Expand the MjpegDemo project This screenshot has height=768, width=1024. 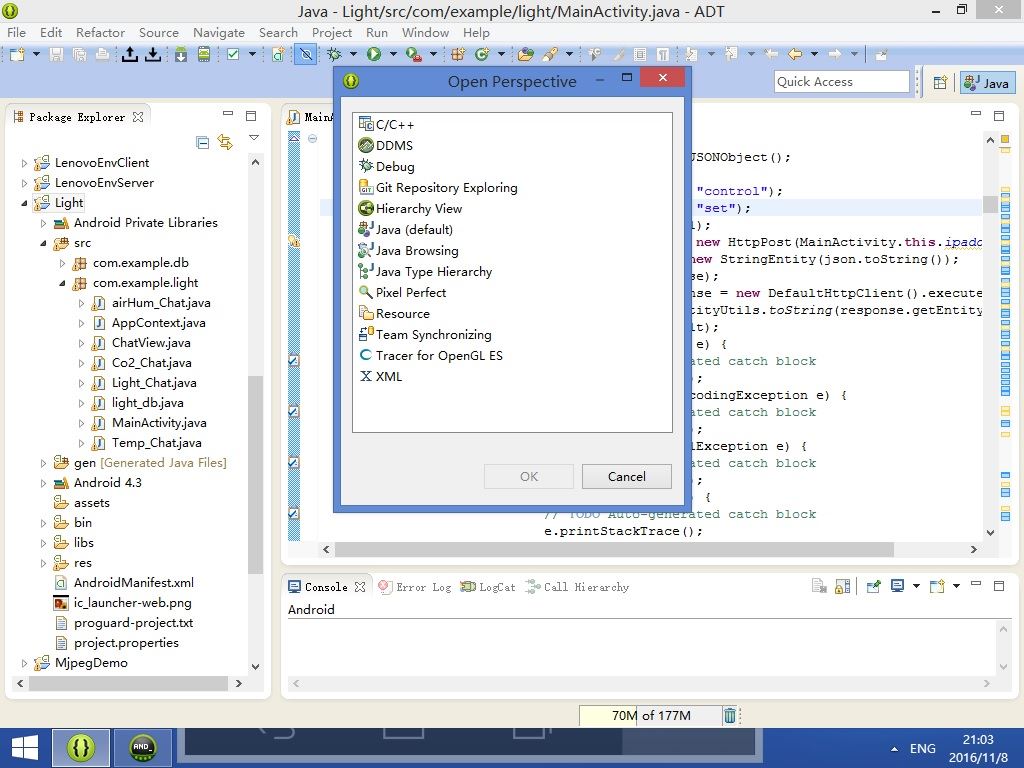(24, 664)
